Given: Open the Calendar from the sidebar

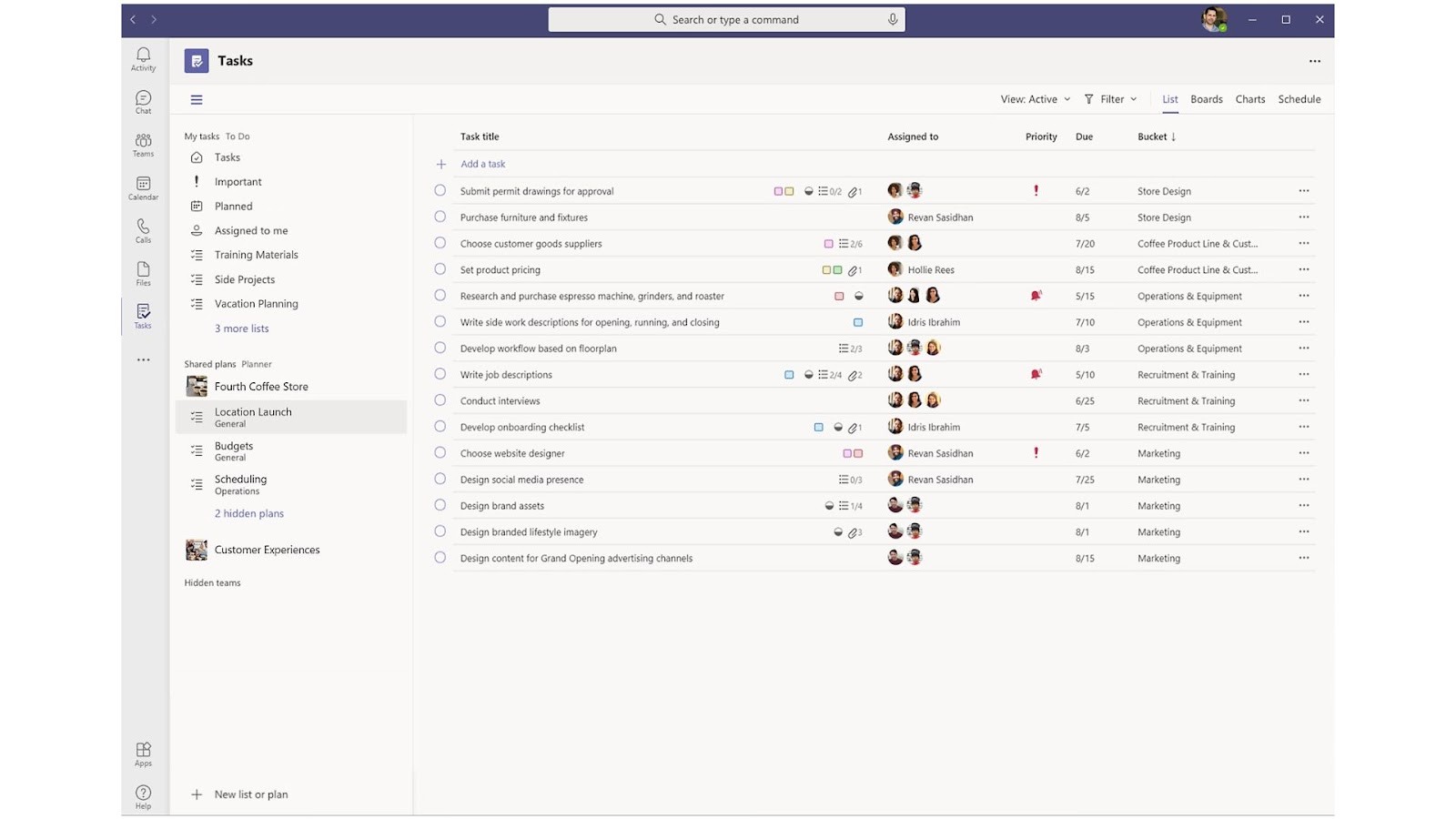Looking at the screenshot, I should [143, 187].
